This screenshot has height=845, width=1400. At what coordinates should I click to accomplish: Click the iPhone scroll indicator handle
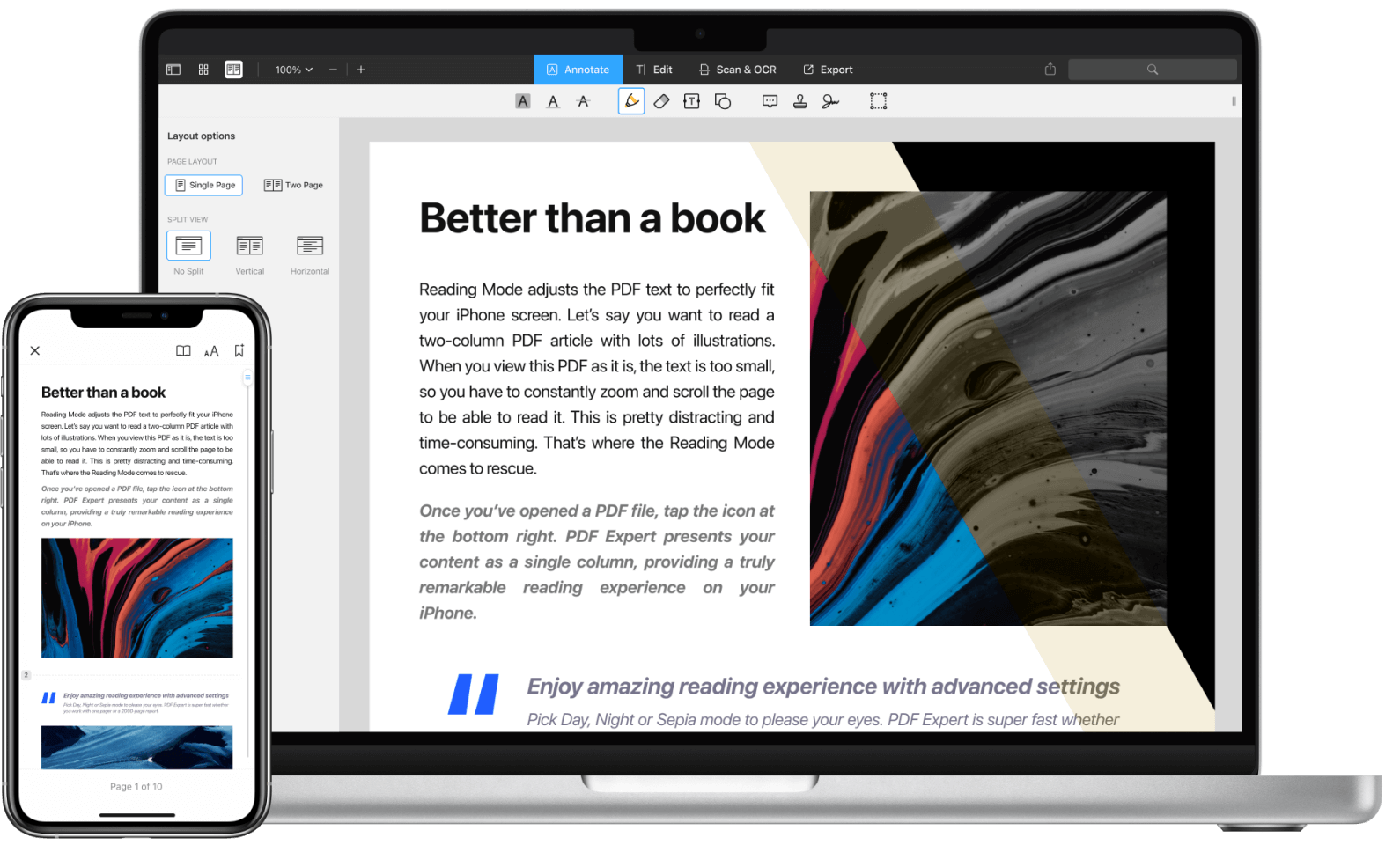coord(247,378)
